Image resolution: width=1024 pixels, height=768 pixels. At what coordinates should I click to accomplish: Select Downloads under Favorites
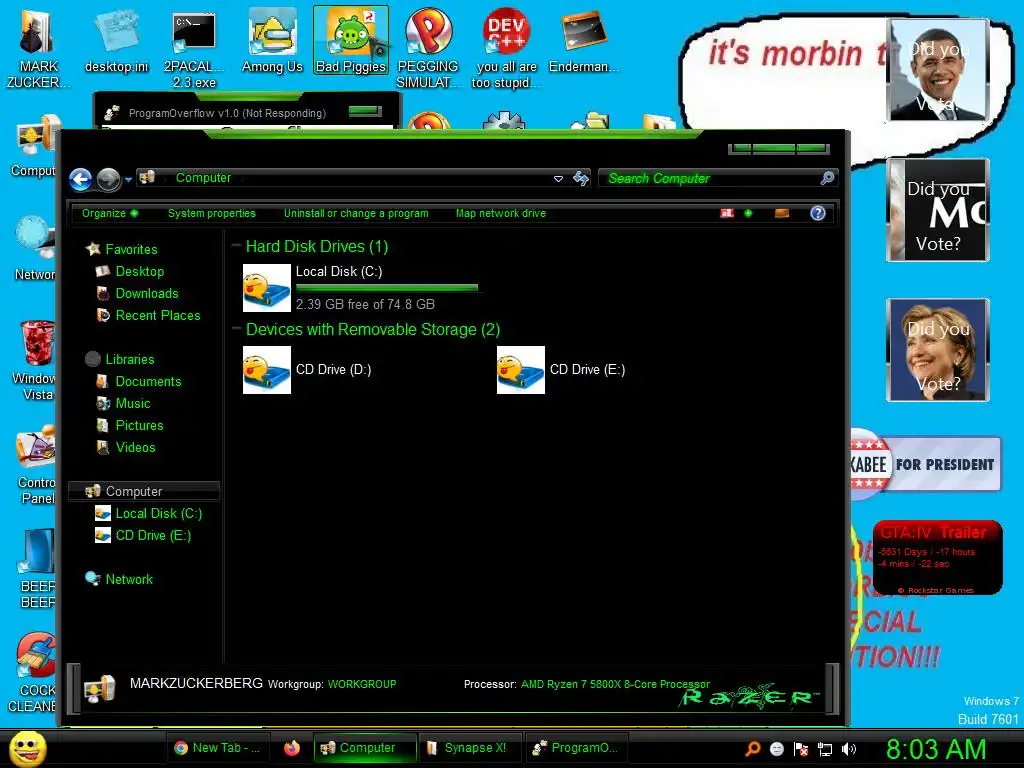pyautogui.click(x=137, y=293)
